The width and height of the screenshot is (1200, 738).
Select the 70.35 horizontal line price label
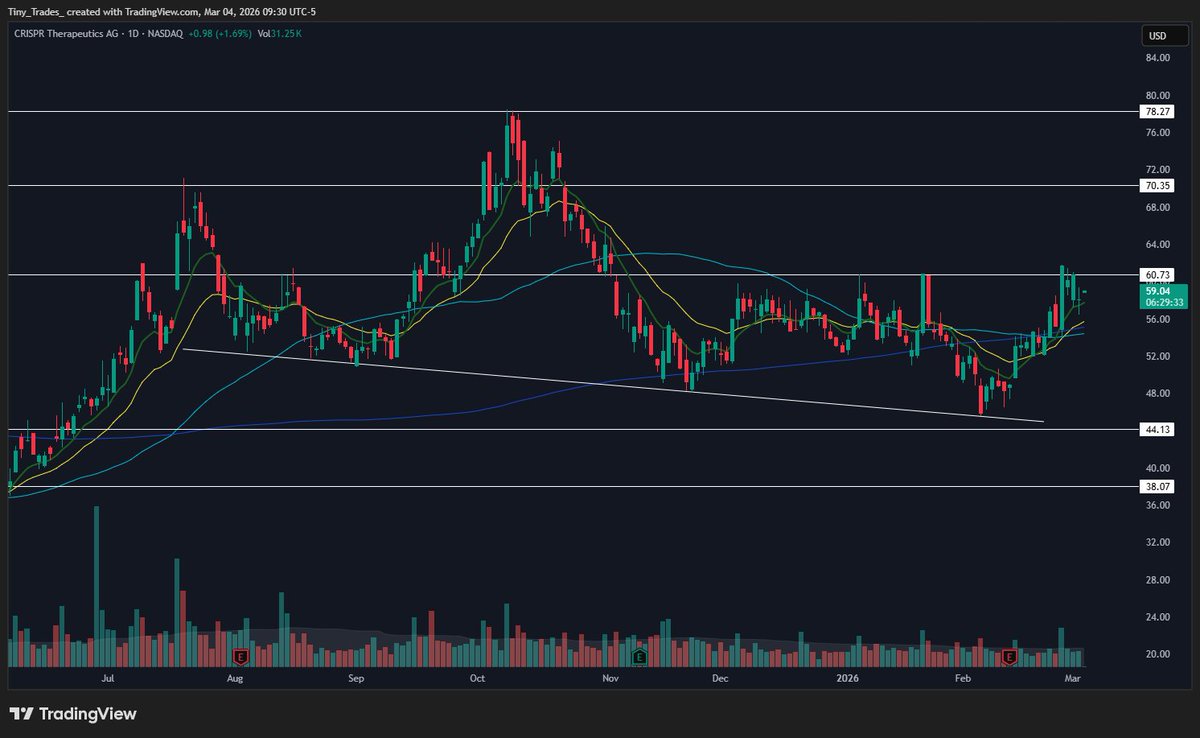click(1157, 186)
